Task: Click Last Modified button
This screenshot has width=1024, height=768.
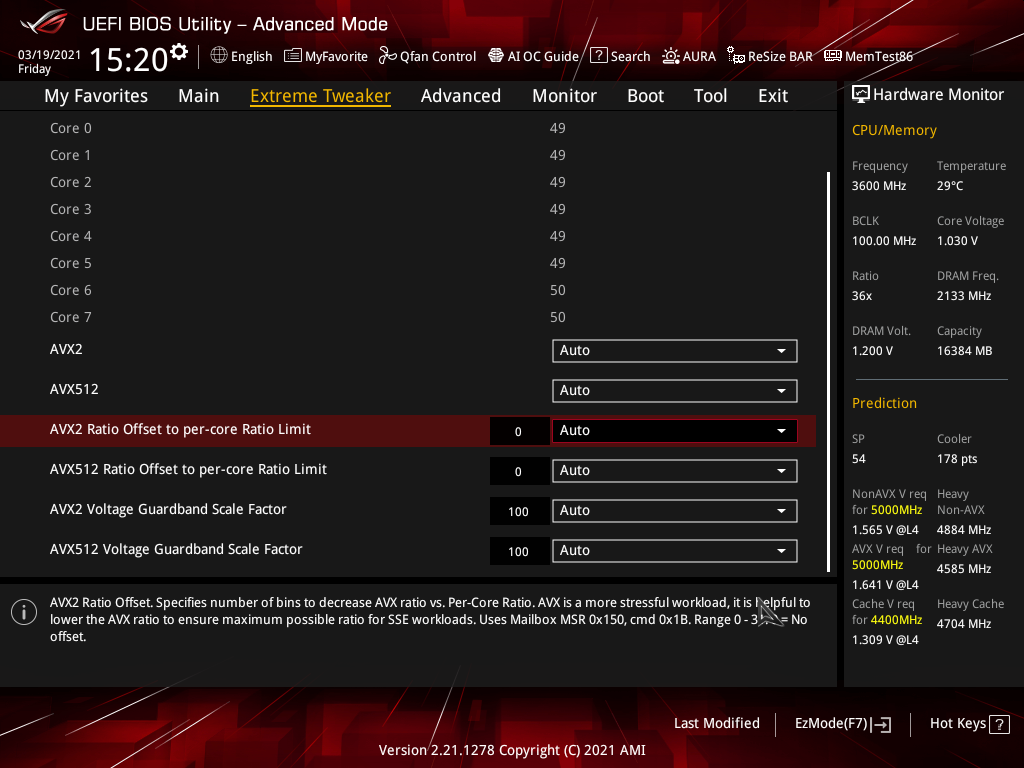Action: [716, 724]
